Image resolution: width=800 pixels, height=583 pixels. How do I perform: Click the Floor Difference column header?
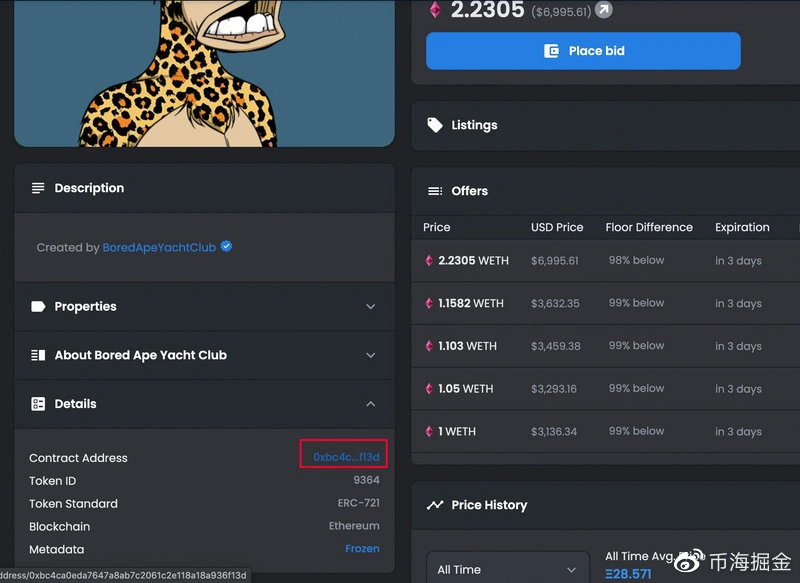[649, 227]
